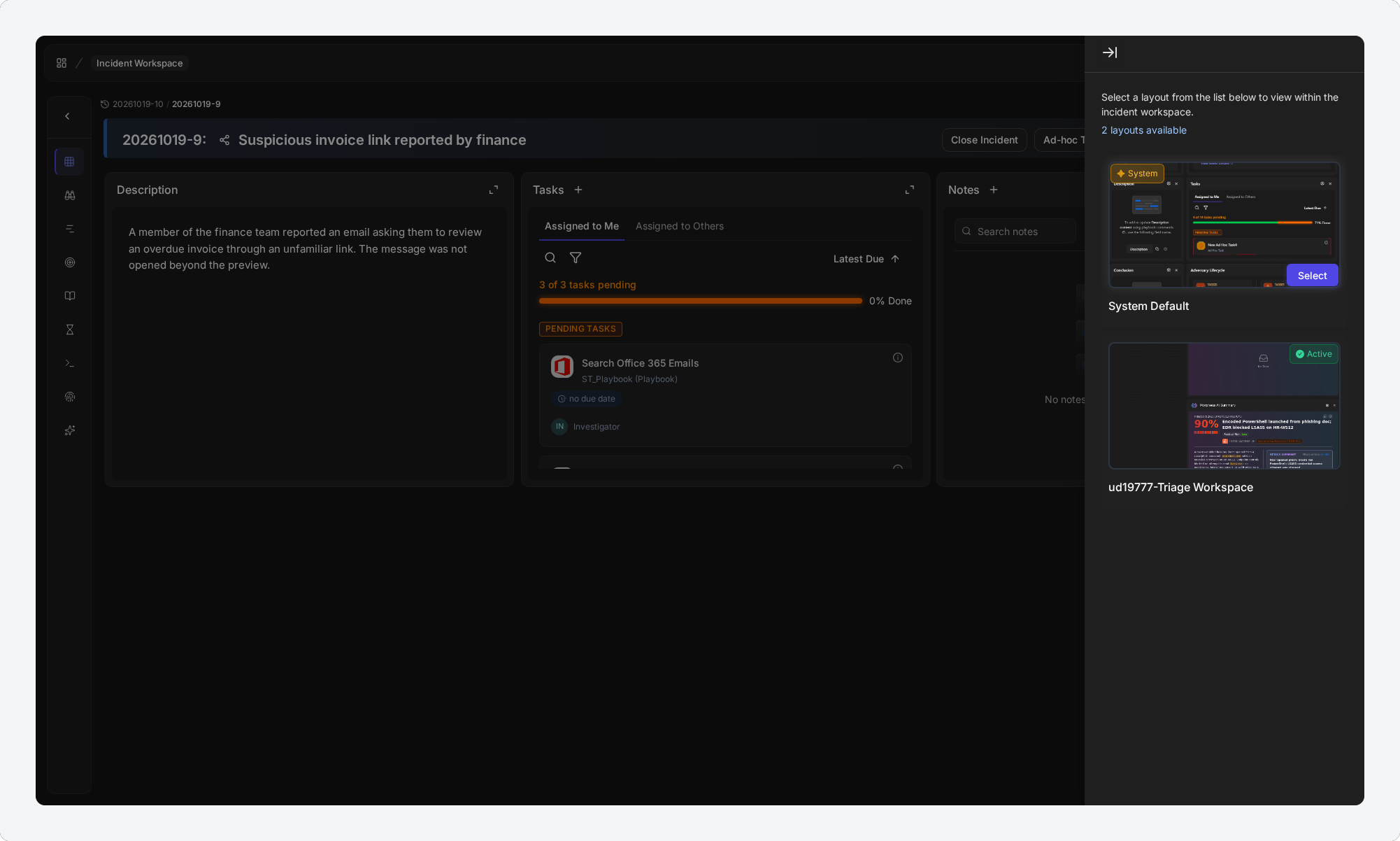Add a new note with plus icon

point(994,190)
